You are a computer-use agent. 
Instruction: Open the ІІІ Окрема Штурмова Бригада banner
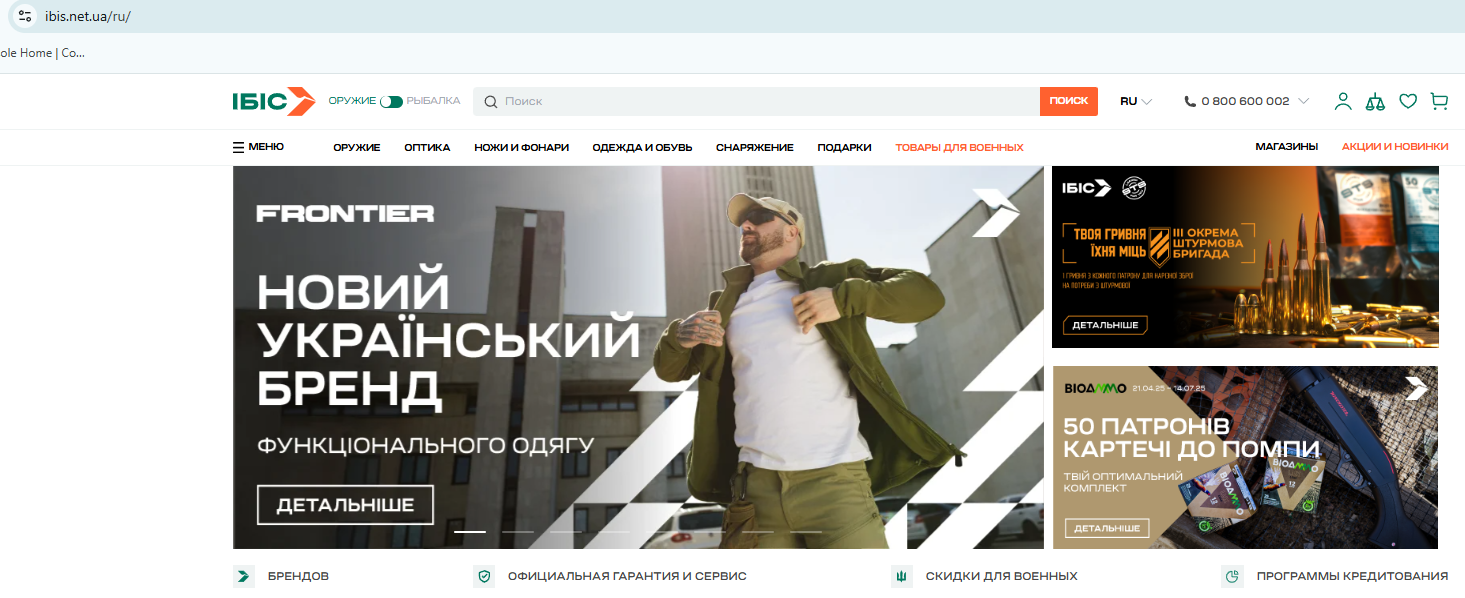pyautogui.click(x=1245, y=257)
